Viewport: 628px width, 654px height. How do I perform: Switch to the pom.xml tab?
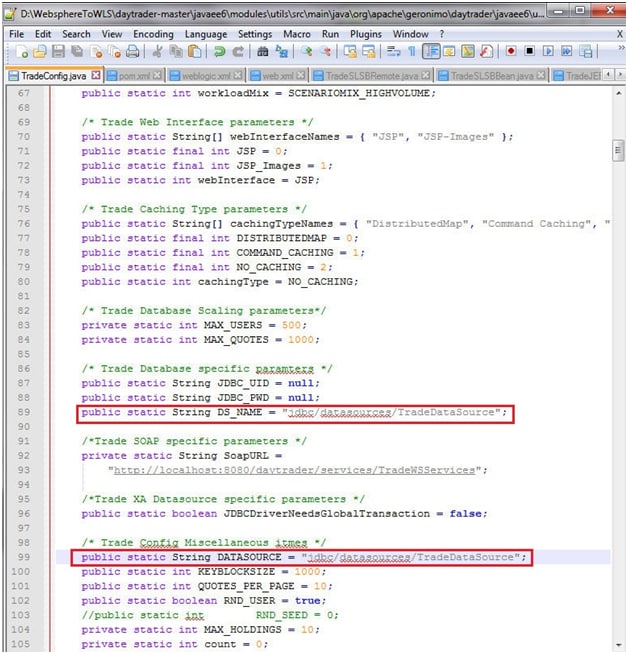(x=134, y=75)
